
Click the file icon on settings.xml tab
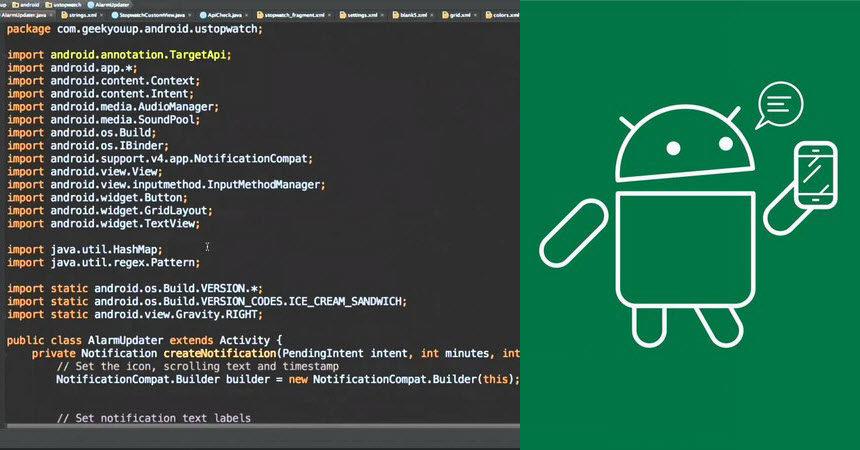tap(343, 15)
